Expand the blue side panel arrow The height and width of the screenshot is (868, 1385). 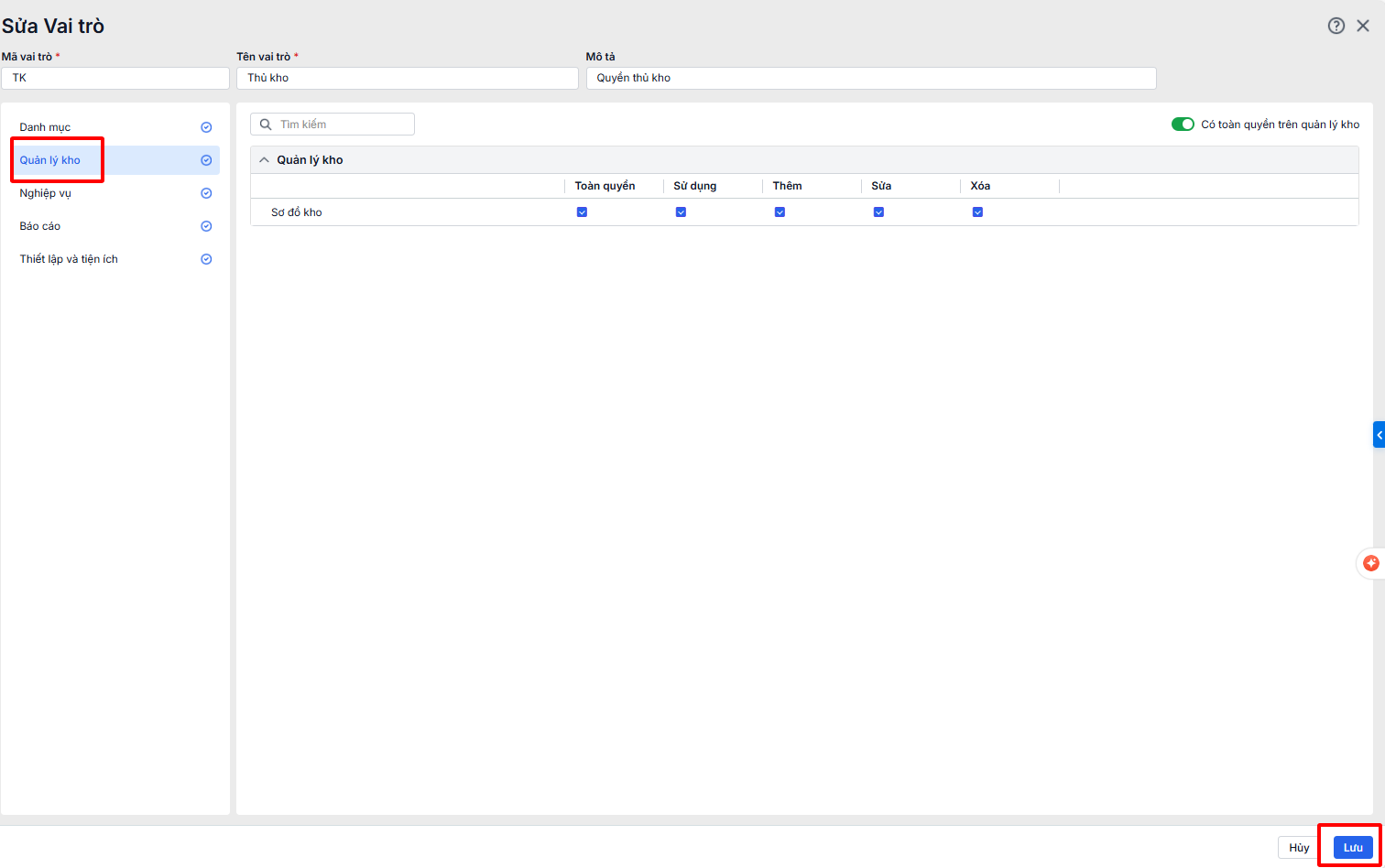[x=1379, y=434]
